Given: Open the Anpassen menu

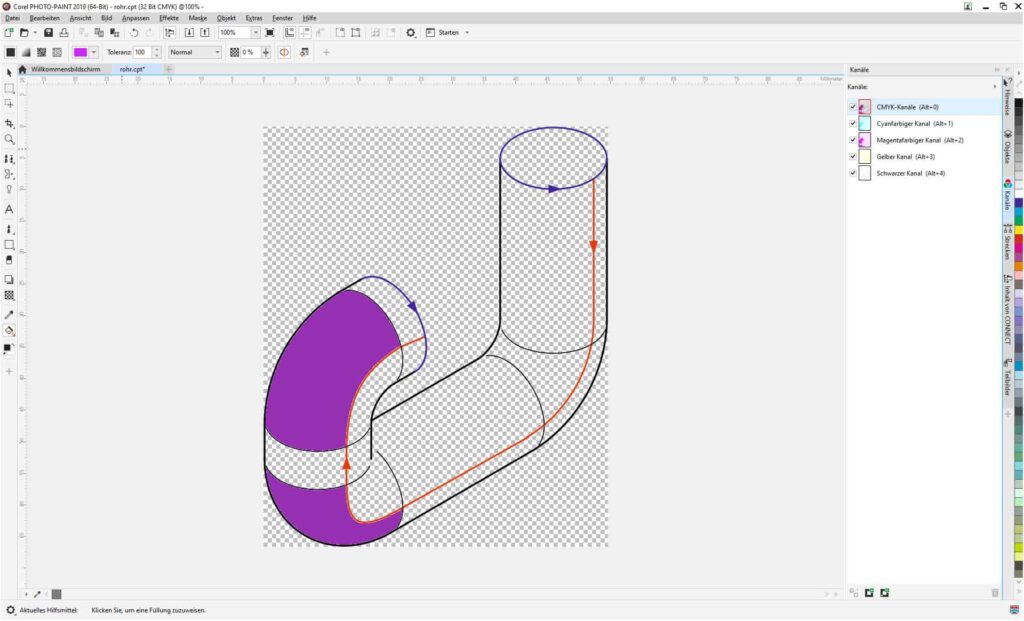Looking at the screenshot, I should [x=136, y=18].
